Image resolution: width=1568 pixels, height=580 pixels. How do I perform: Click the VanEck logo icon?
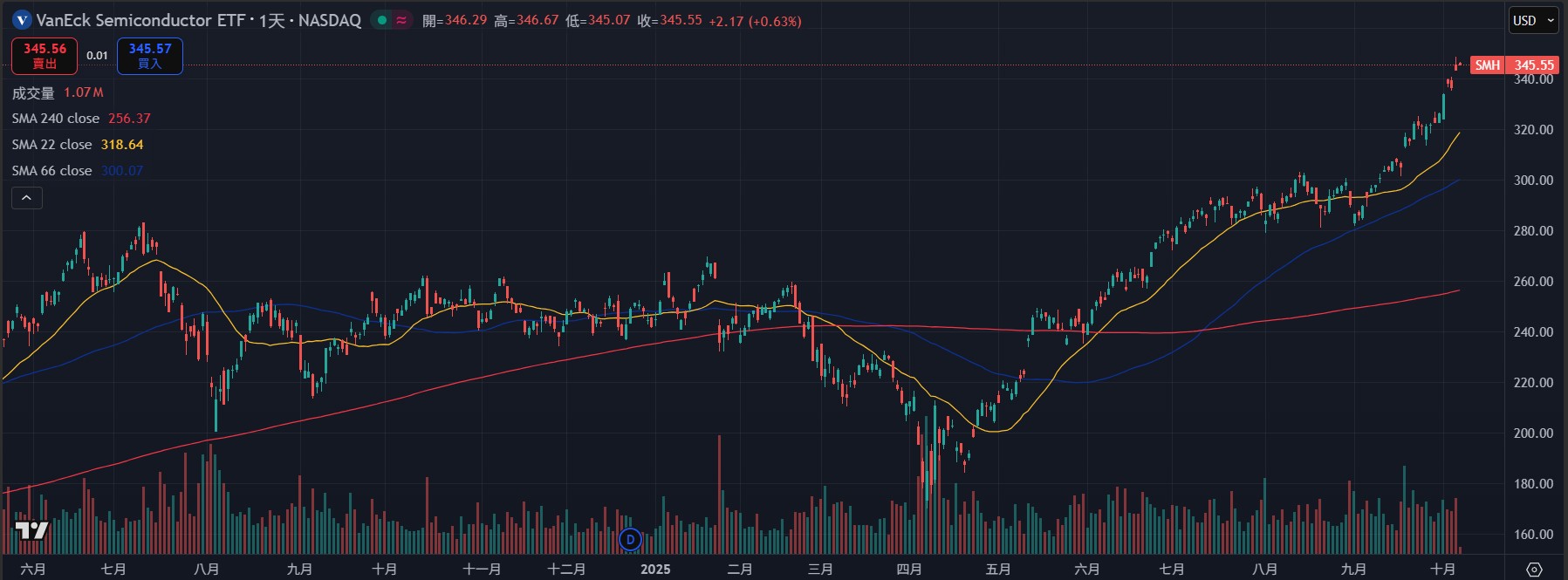point(22,20)
